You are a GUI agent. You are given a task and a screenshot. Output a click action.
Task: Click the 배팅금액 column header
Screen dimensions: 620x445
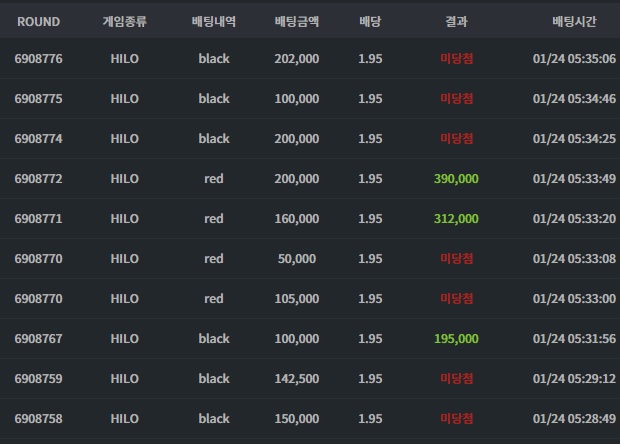pyautogui.click(x=297, y=21)
